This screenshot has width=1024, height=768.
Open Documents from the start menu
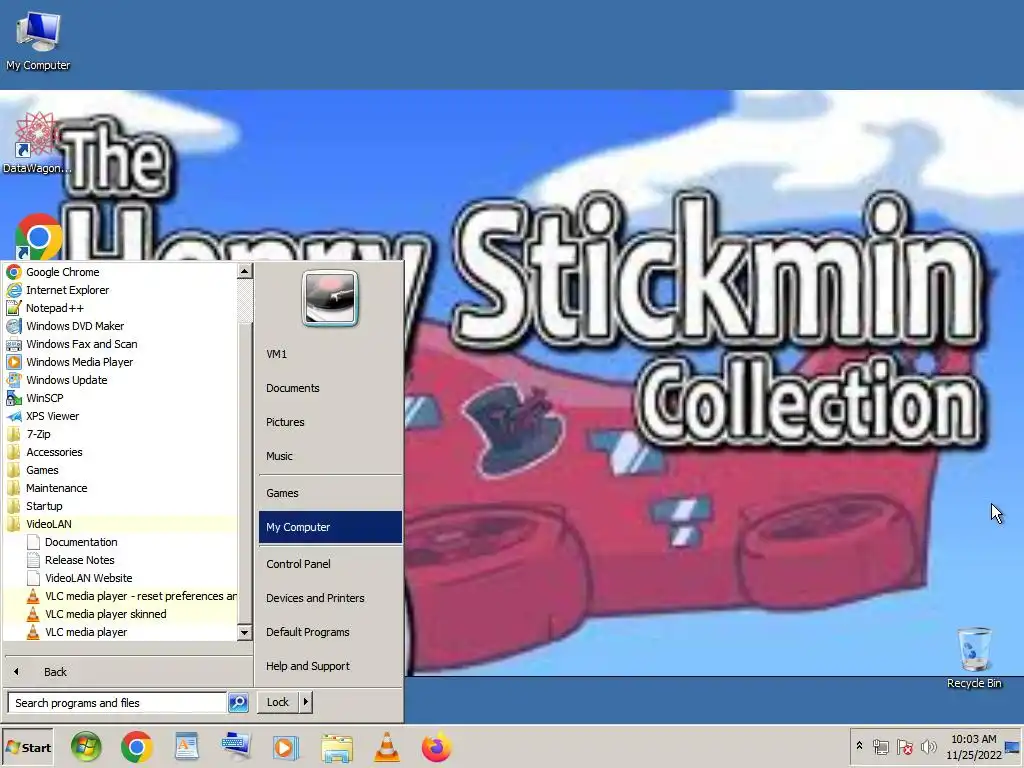point(330,388)
